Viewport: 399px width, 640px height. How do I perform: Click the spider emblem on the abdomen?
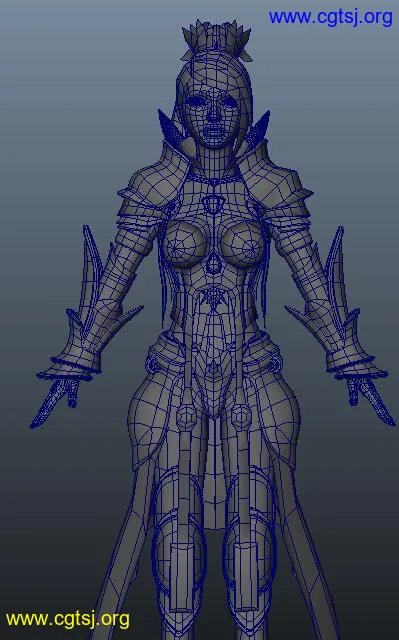coord(213,299)
